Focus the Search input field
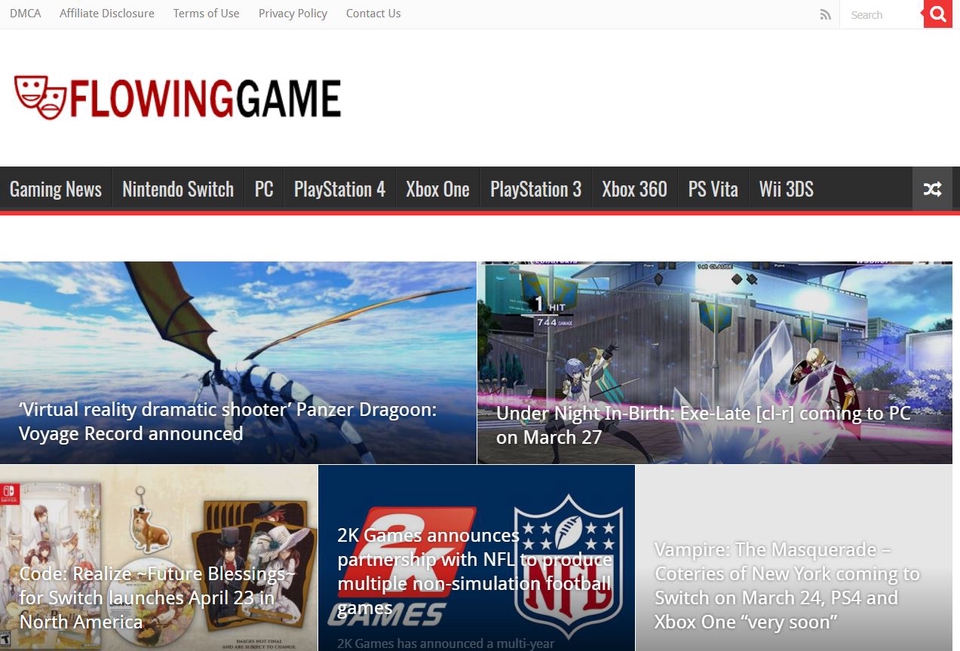The height and width of the screenshot is (651, 960). pyautogui.click(x=881, y=15)
